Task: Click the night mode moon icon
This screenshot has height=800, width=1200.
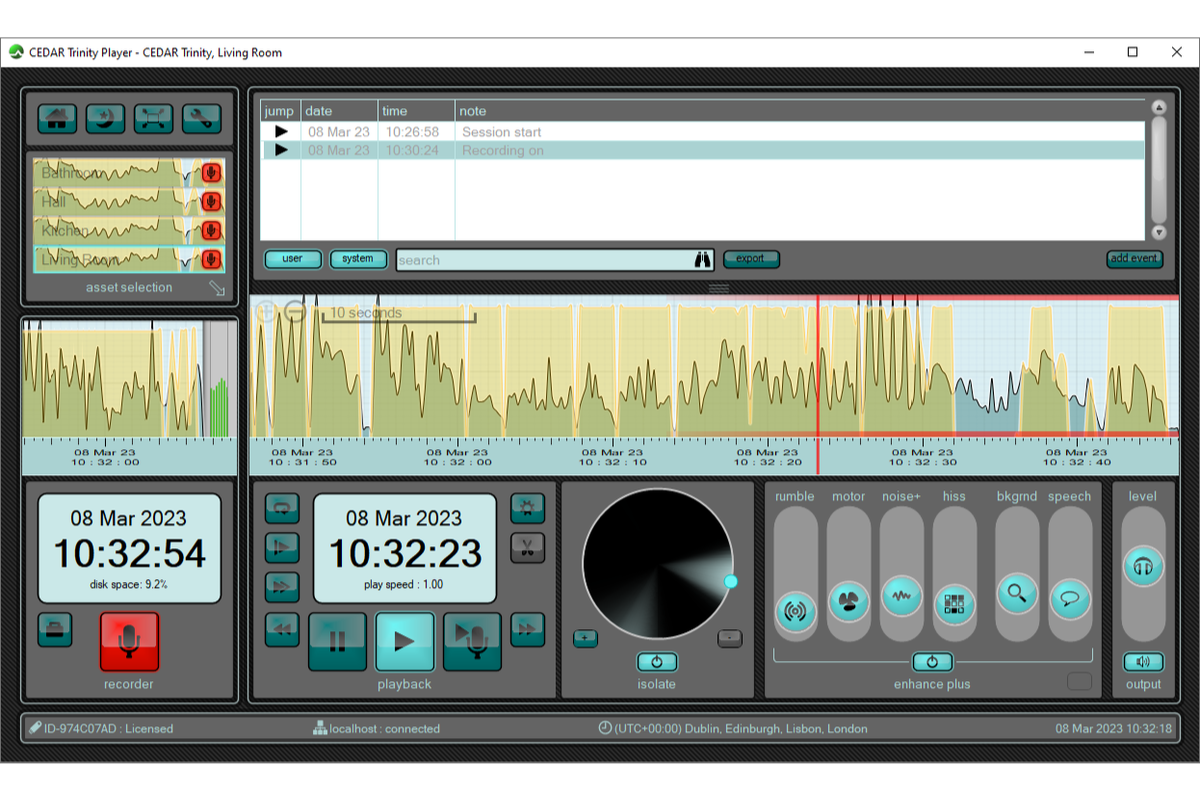Action: click(x=105, y=119)
